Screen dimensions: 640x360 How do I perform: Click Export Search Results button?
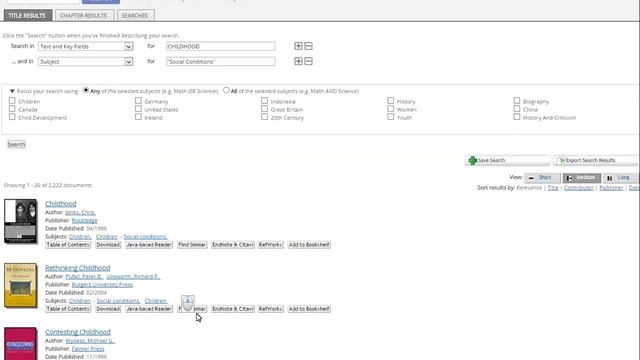tap(595, 160)
